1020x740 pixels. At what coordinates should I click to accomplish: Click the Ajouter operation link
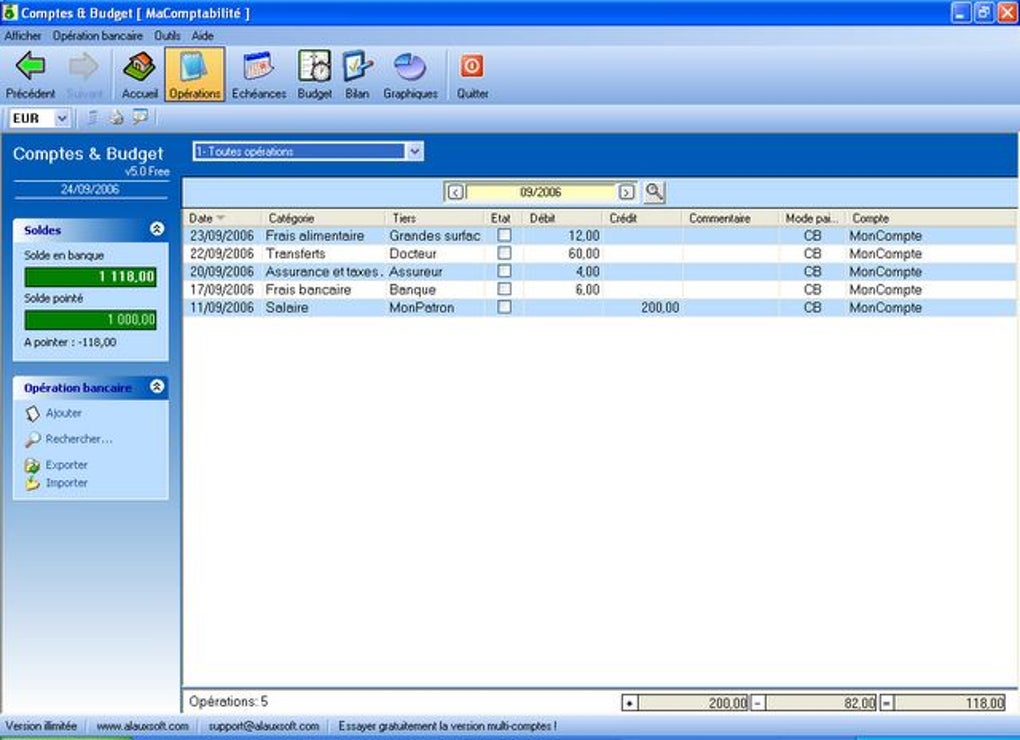pos(63,413)
